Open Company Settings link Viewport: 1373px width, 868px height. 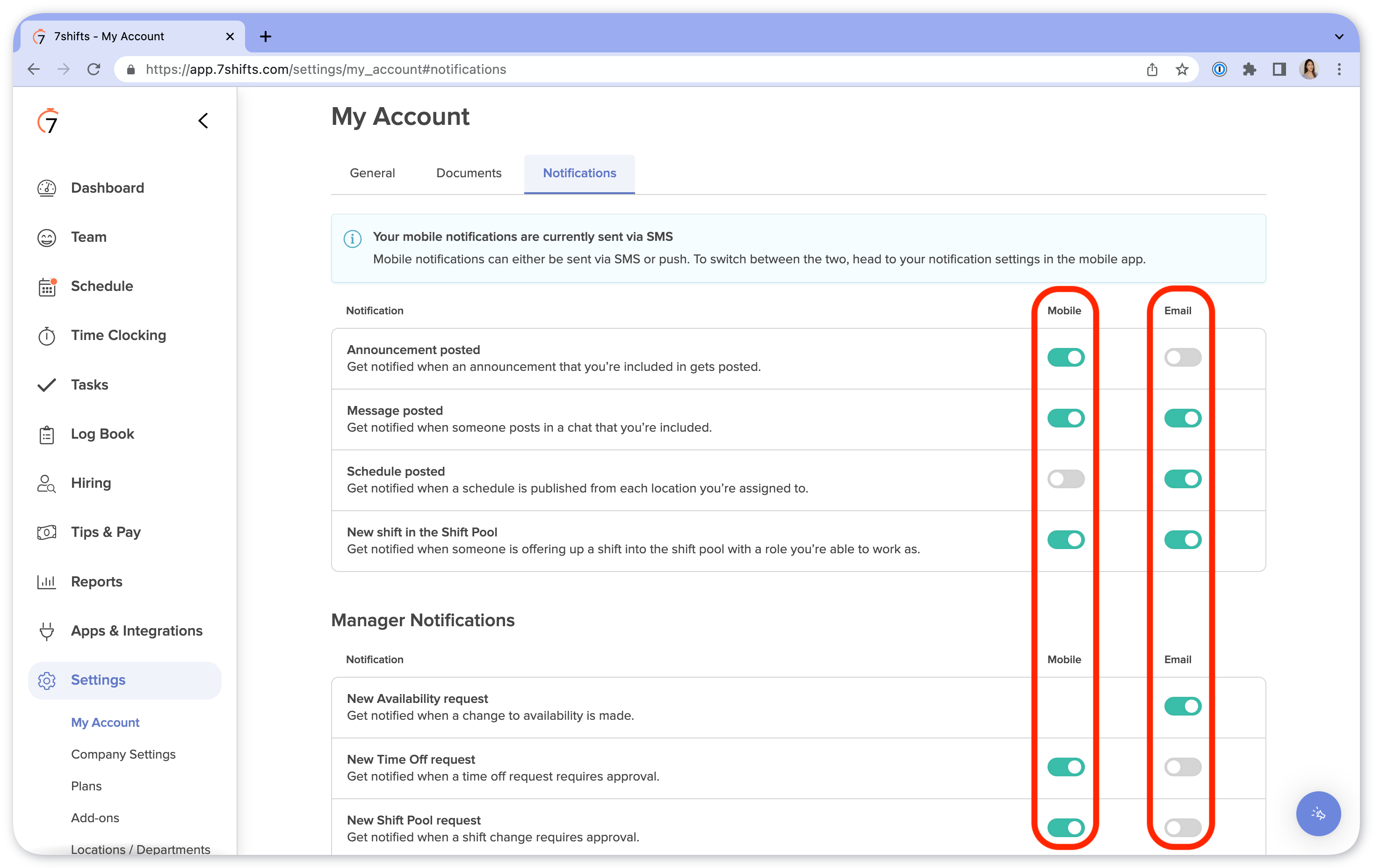click(x=123, y=754)
